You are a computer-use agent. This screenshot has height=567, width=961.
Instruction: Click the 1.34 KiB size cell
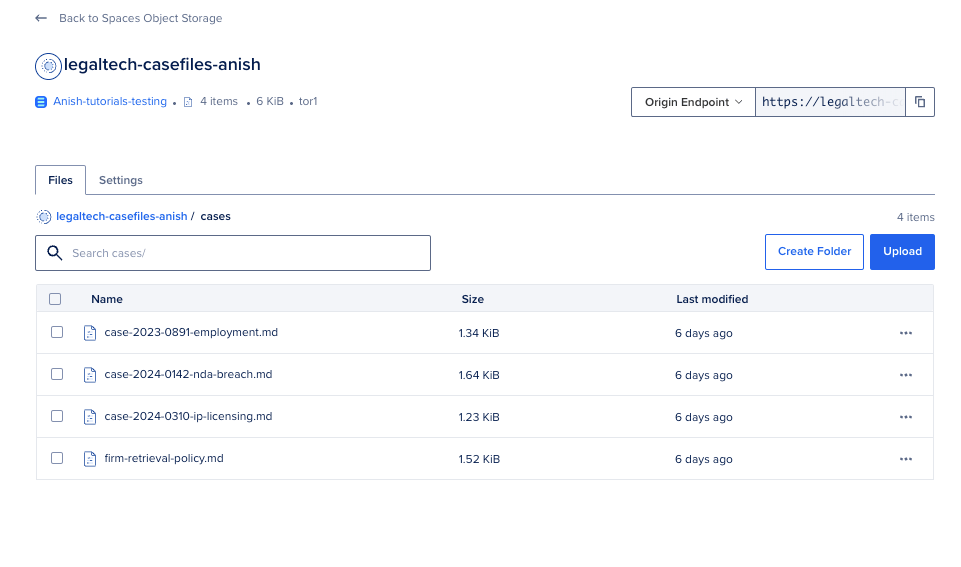point(479,333)
